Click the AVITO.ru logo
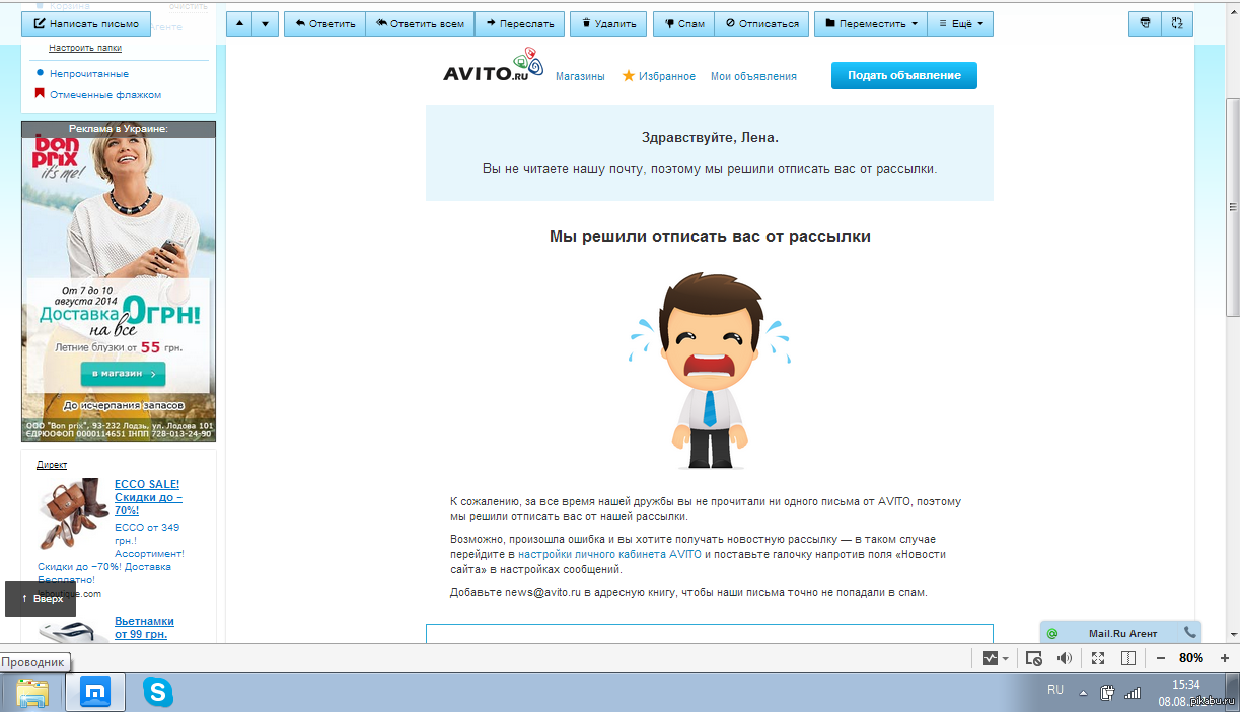 pyautogui.click(x=493, y=67)
